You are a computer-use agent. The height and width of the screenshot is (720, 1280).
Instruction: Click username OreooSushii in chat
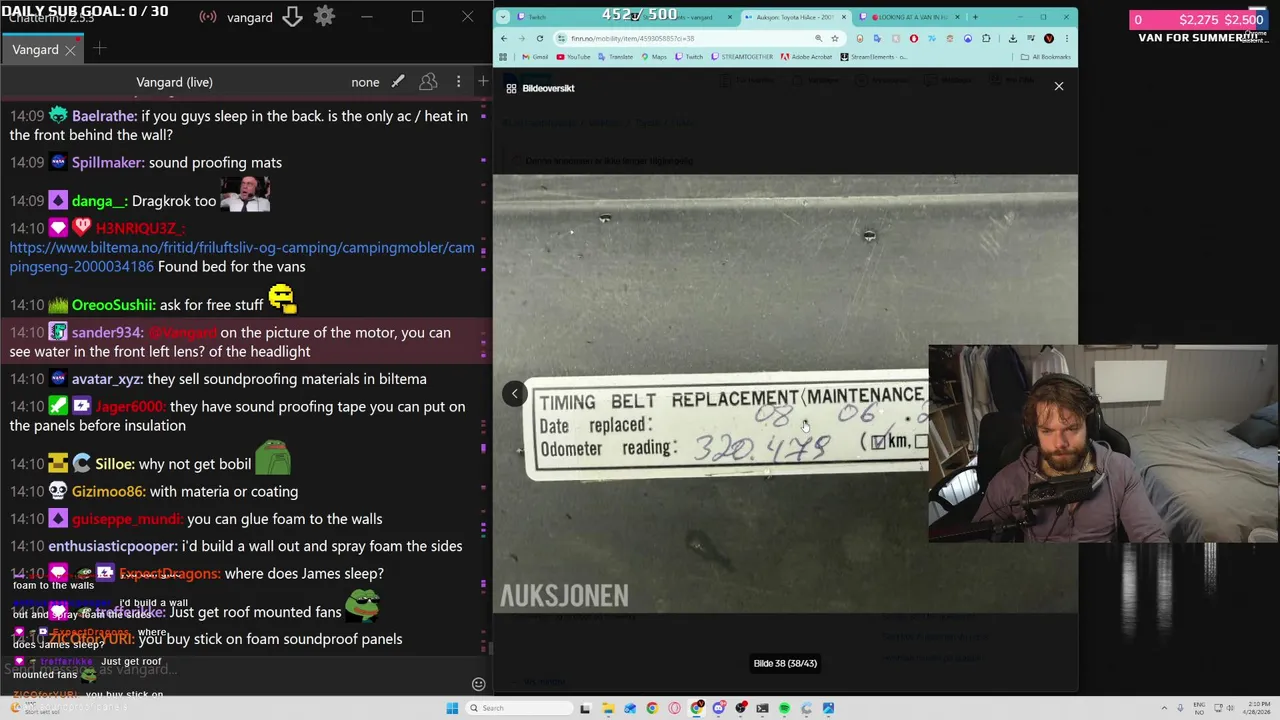pos(113,305)
